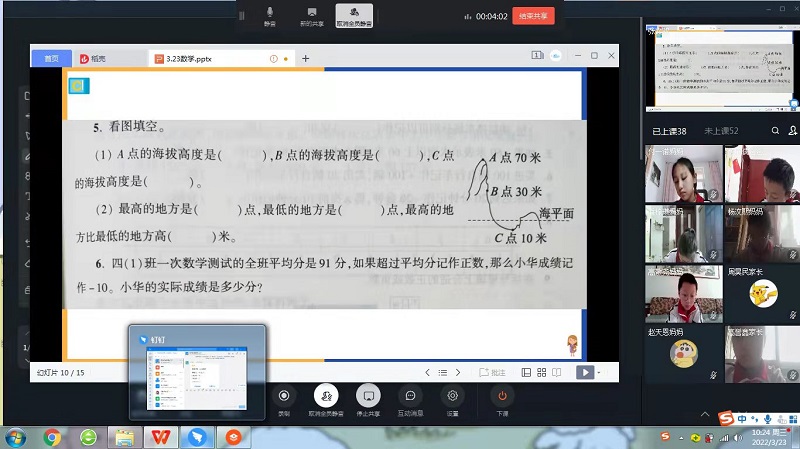Toggle 取消全员静音 in top sharing bar
The height and width of the screenshot is (449, 800).
click(354, 16)
